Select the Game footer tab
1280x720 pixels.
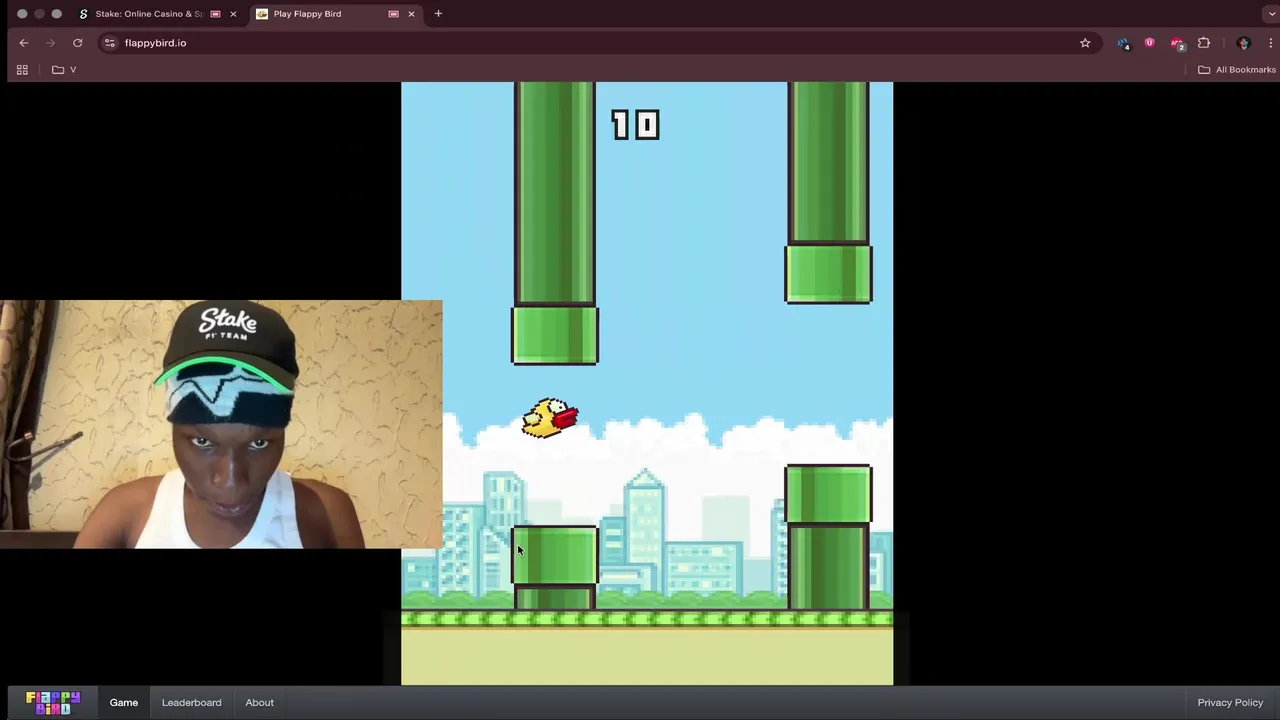(x=124, y=702)
